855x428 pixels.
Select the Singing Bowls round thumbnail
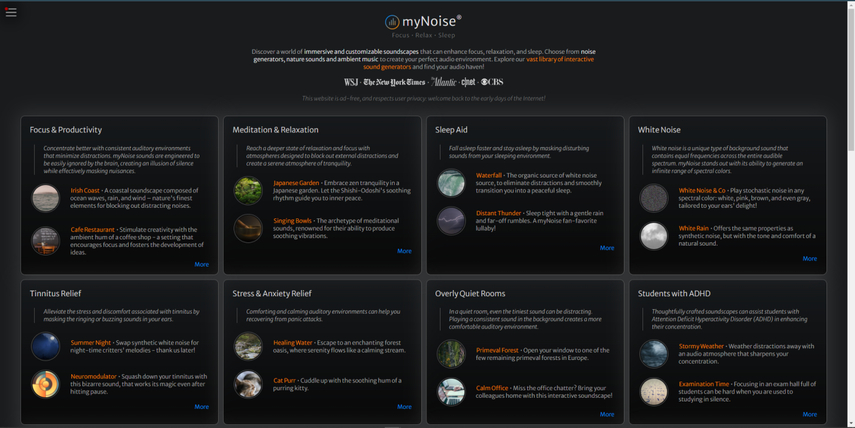[248, 228]
